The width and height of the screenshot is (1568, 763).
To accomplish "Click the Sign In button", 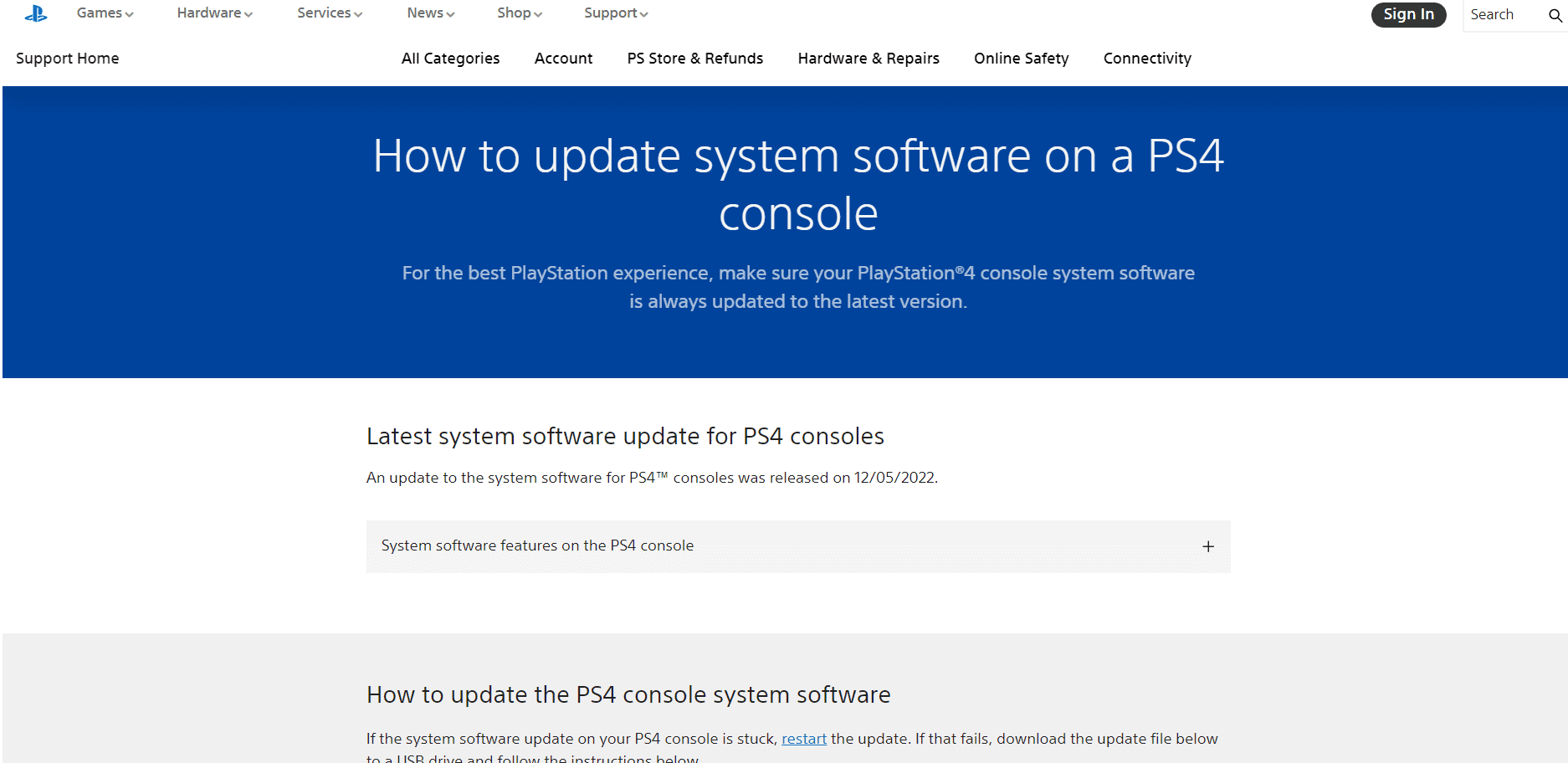I will (1408, 14).
